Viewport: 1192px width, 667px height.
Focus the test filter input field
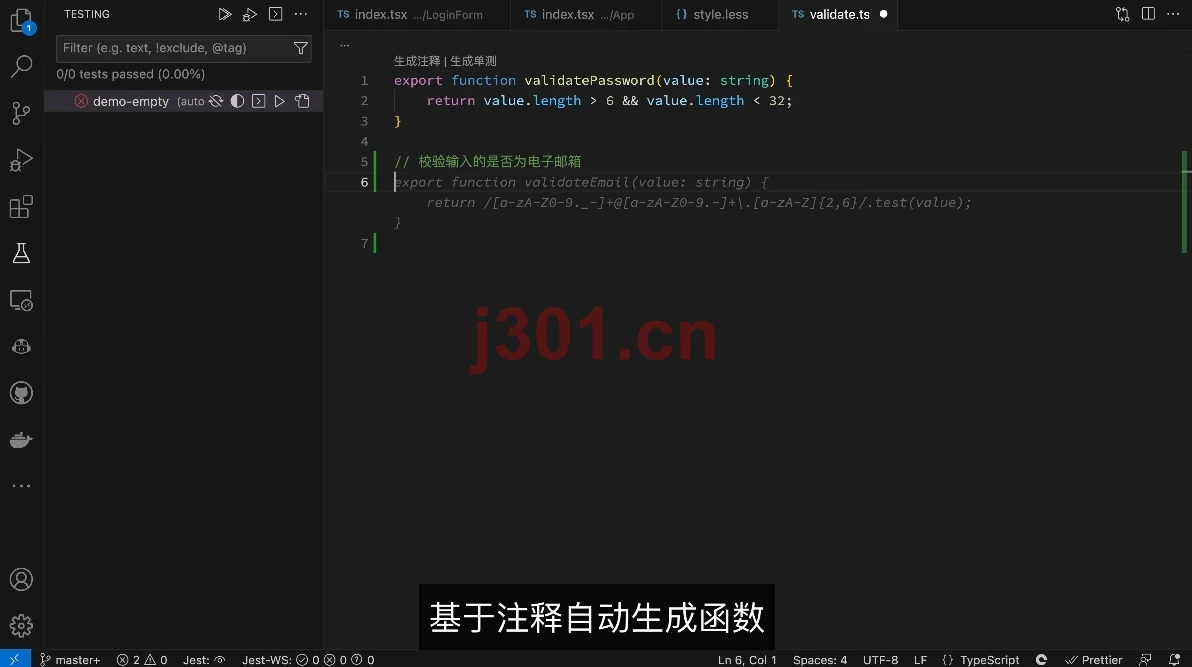183,48
